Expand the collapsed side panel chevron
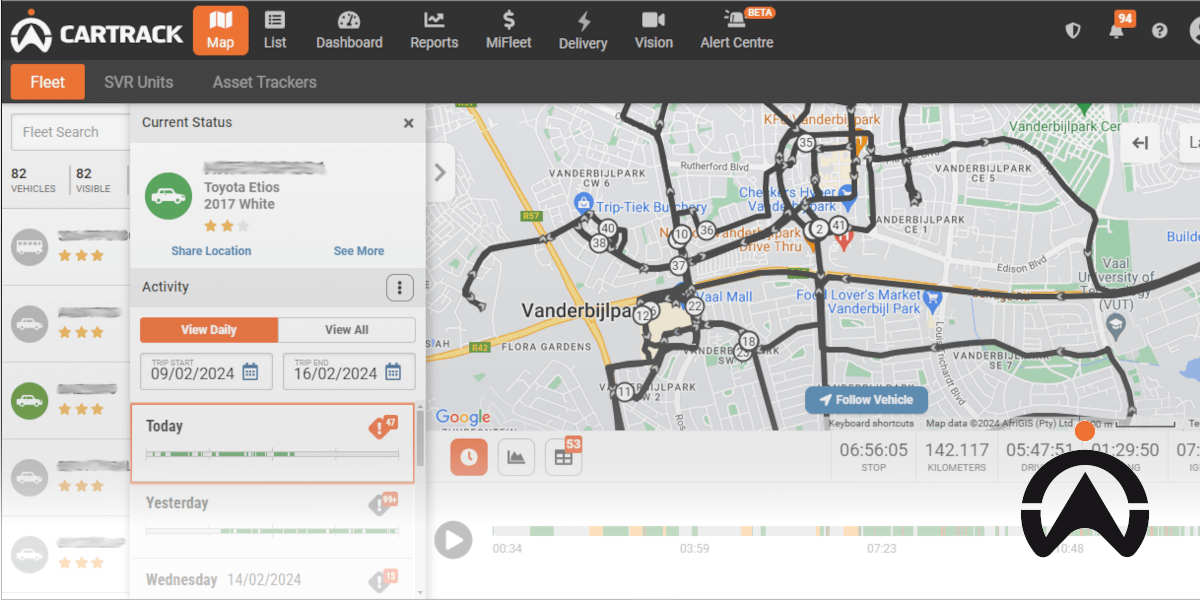Image resolution: width=1200 pixels, height=600 pixels. point(439,172)
